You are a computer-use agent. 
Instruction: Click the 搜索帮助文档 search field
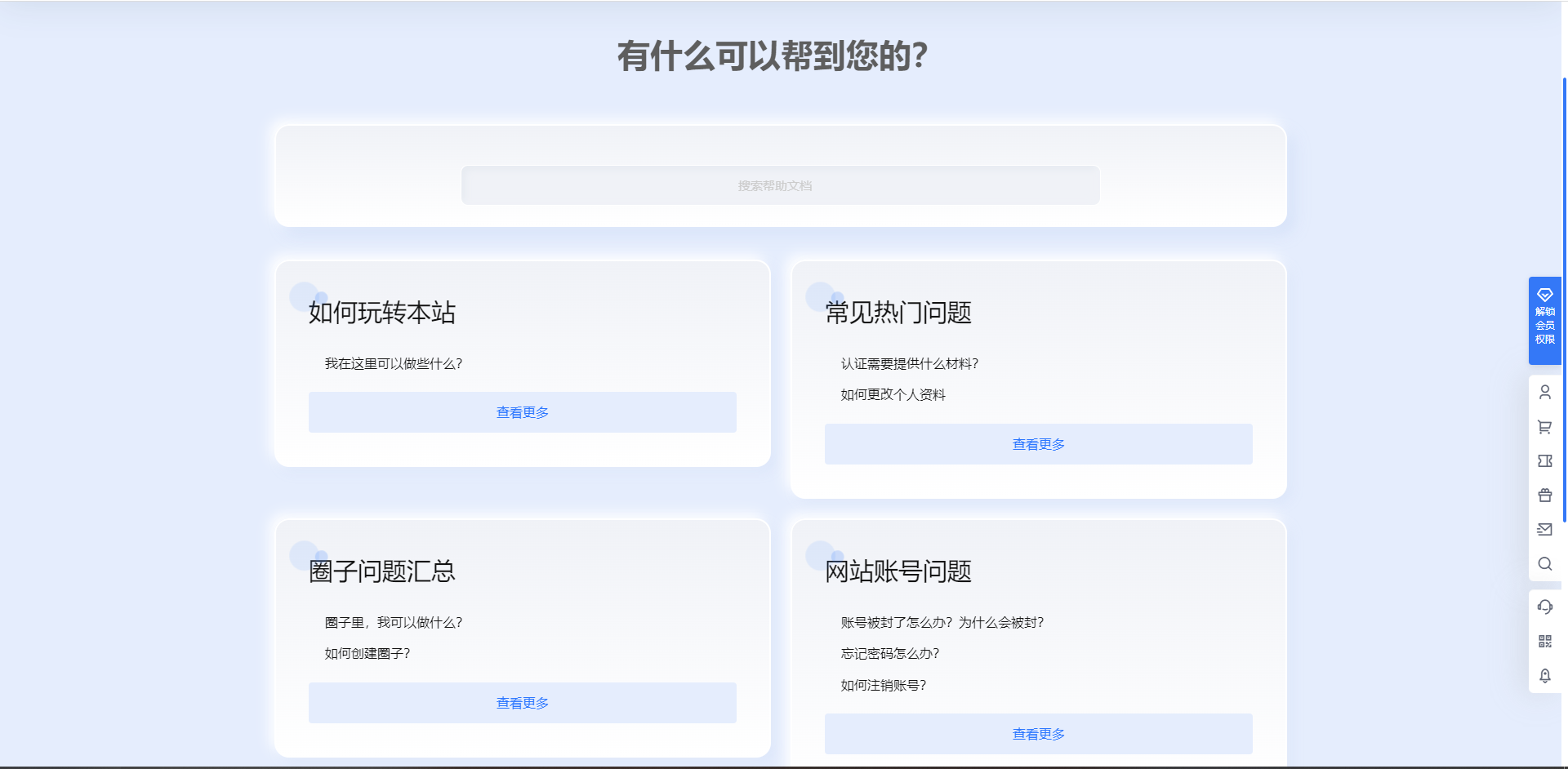tap(780, 185)
